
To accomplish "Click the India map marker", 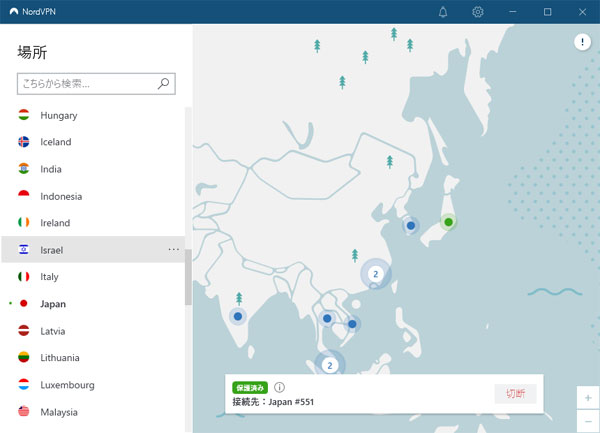I will coord(238,316).
